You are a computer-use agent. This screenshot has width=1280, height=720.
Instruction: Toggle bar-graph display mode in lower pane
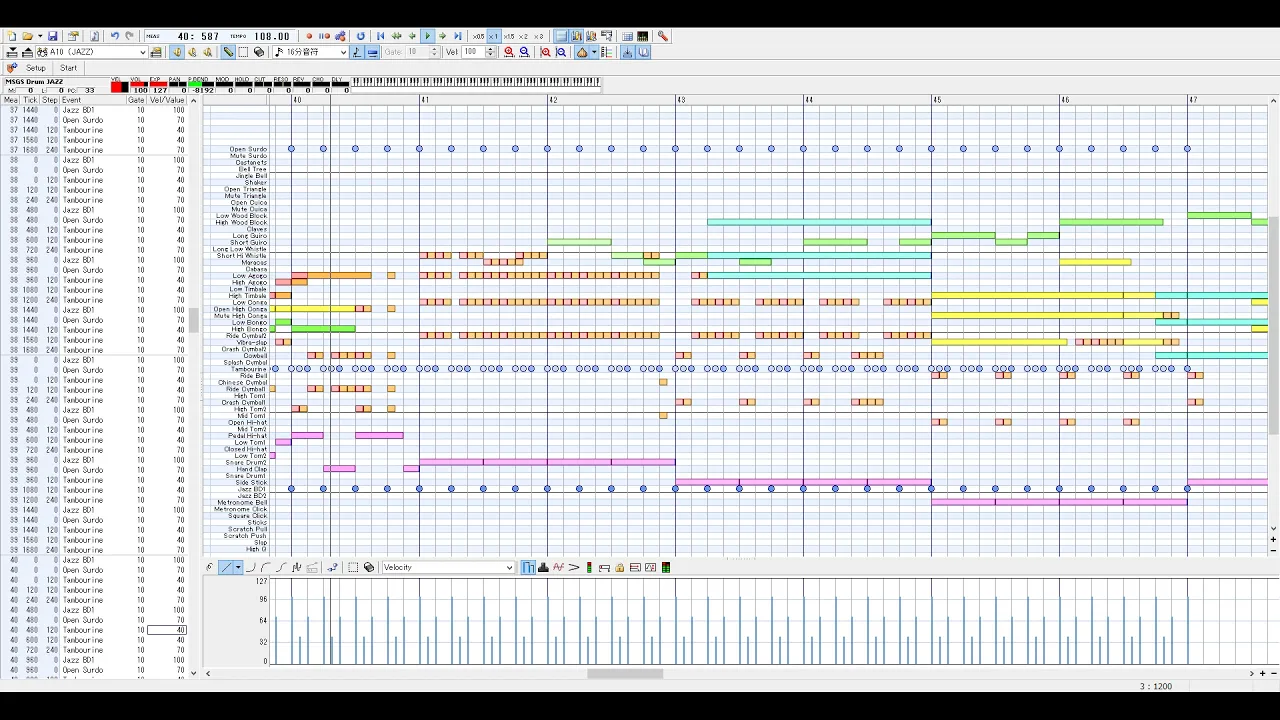528,567
